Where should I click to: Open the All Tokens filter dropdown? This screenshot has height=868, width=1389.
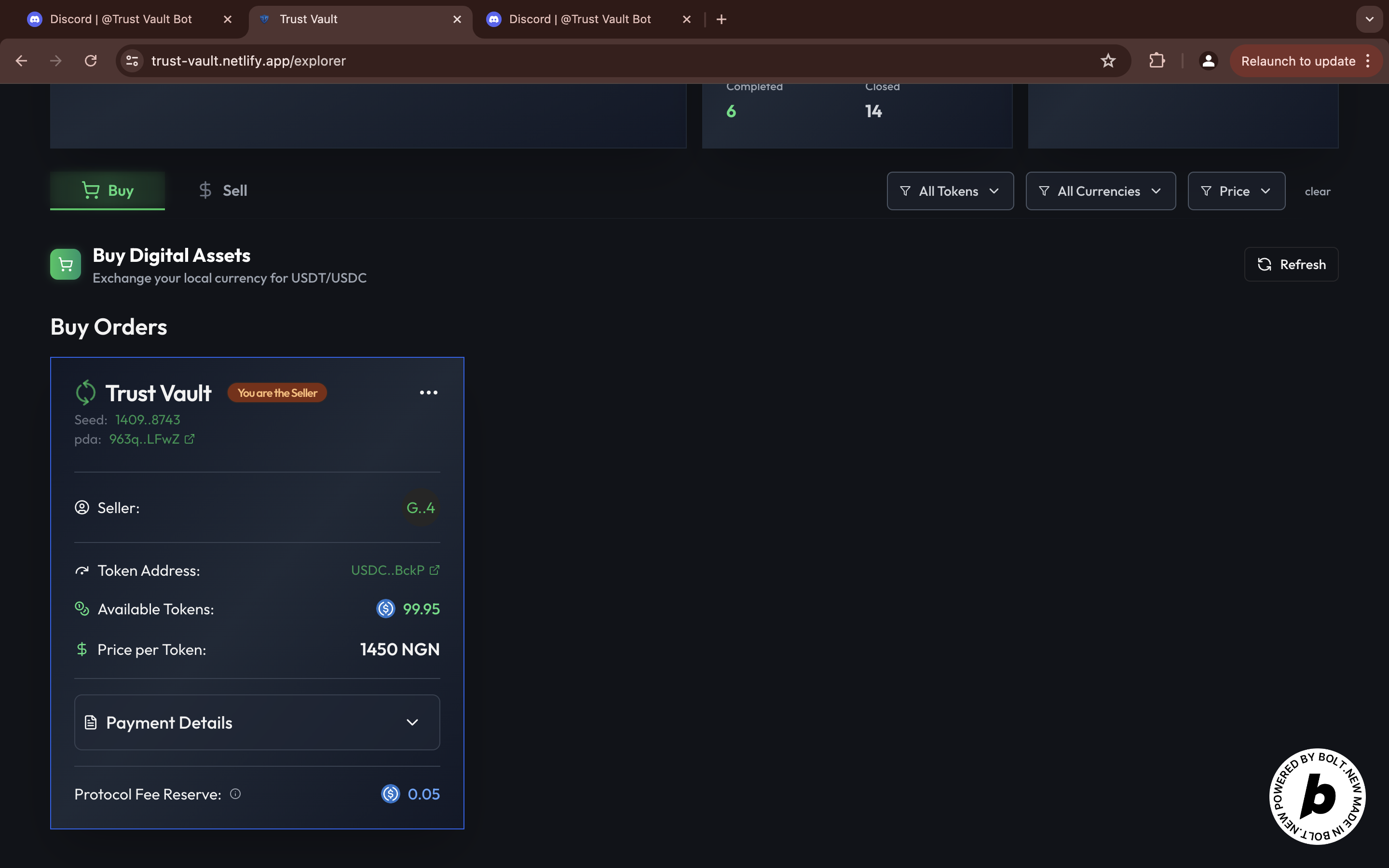point(950,191)
